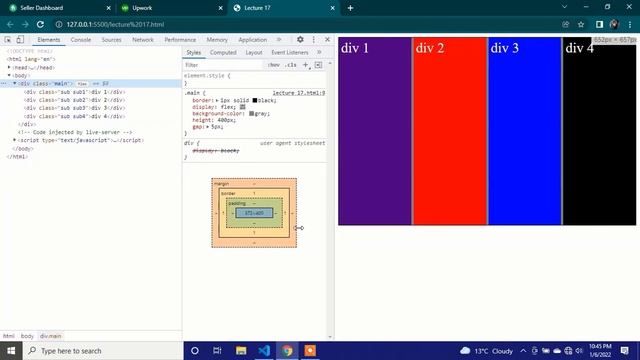
Task: Open a new browser tab
Action: pos(350,8)
